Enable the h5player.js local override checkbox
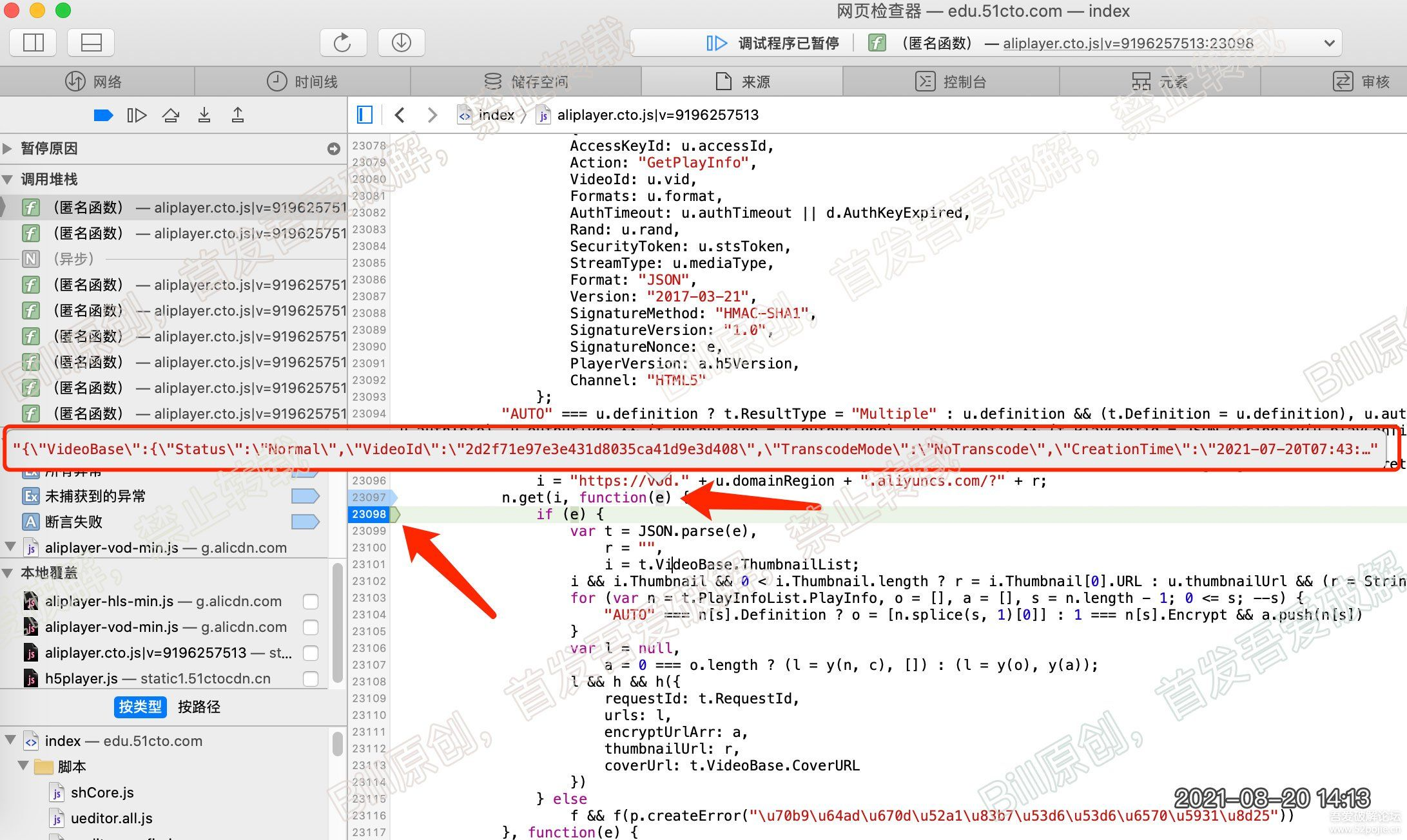1407x840 pixels. 311,679
